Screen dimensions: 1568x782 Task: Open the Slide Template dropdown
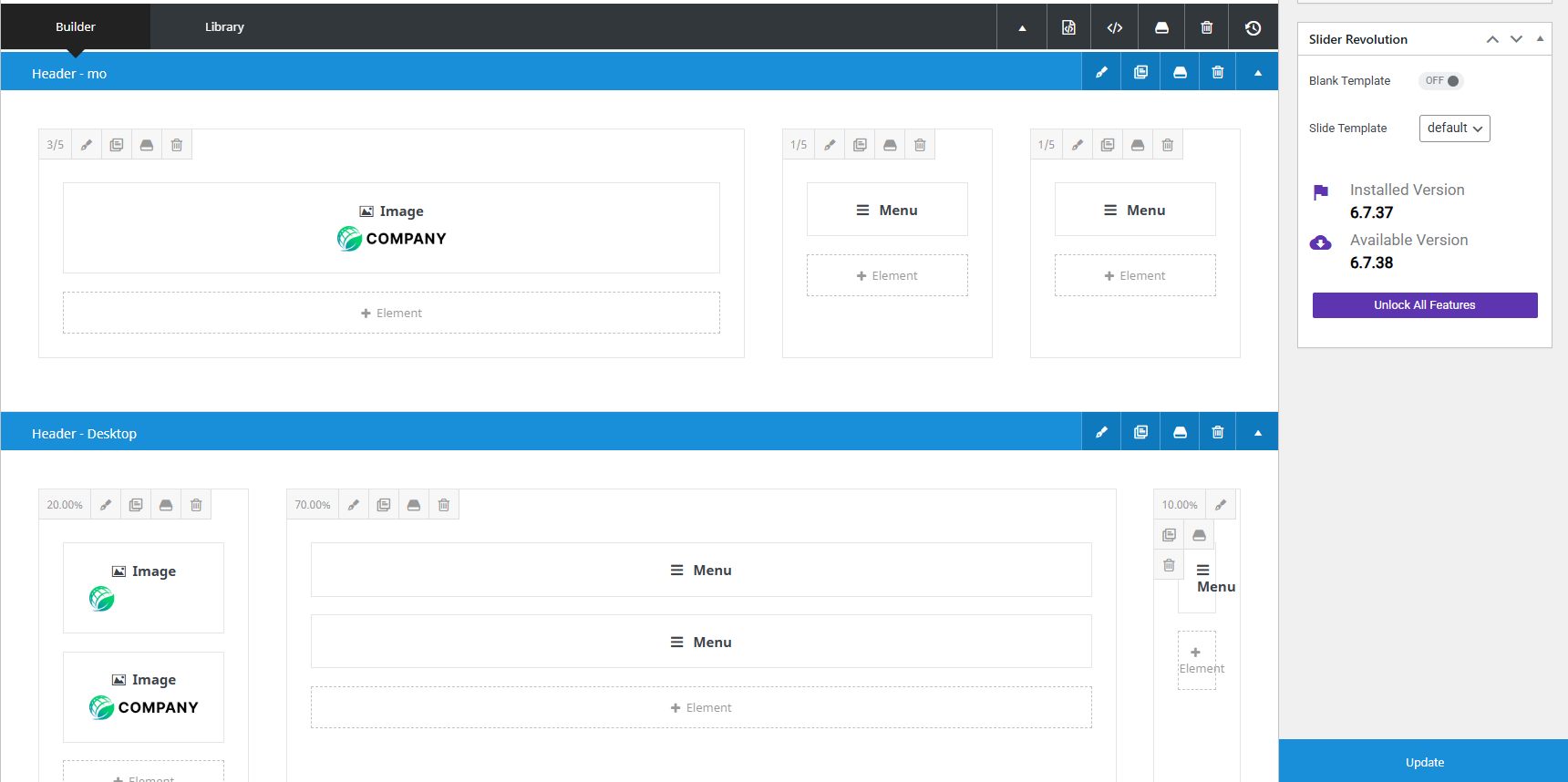1454,129
